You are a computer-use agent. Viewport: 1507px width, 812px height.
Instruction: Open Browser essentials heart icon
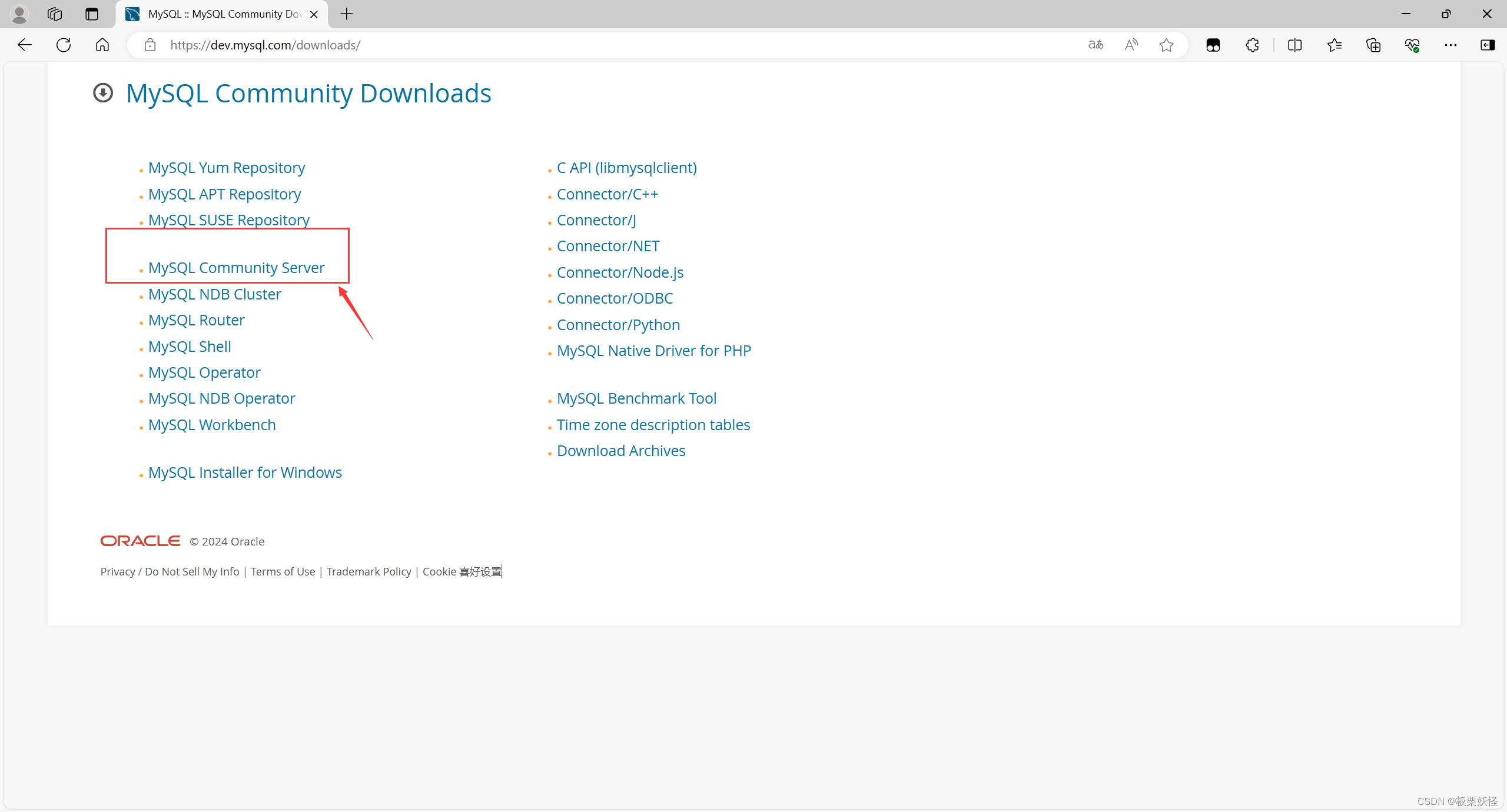pos(1413,45)
